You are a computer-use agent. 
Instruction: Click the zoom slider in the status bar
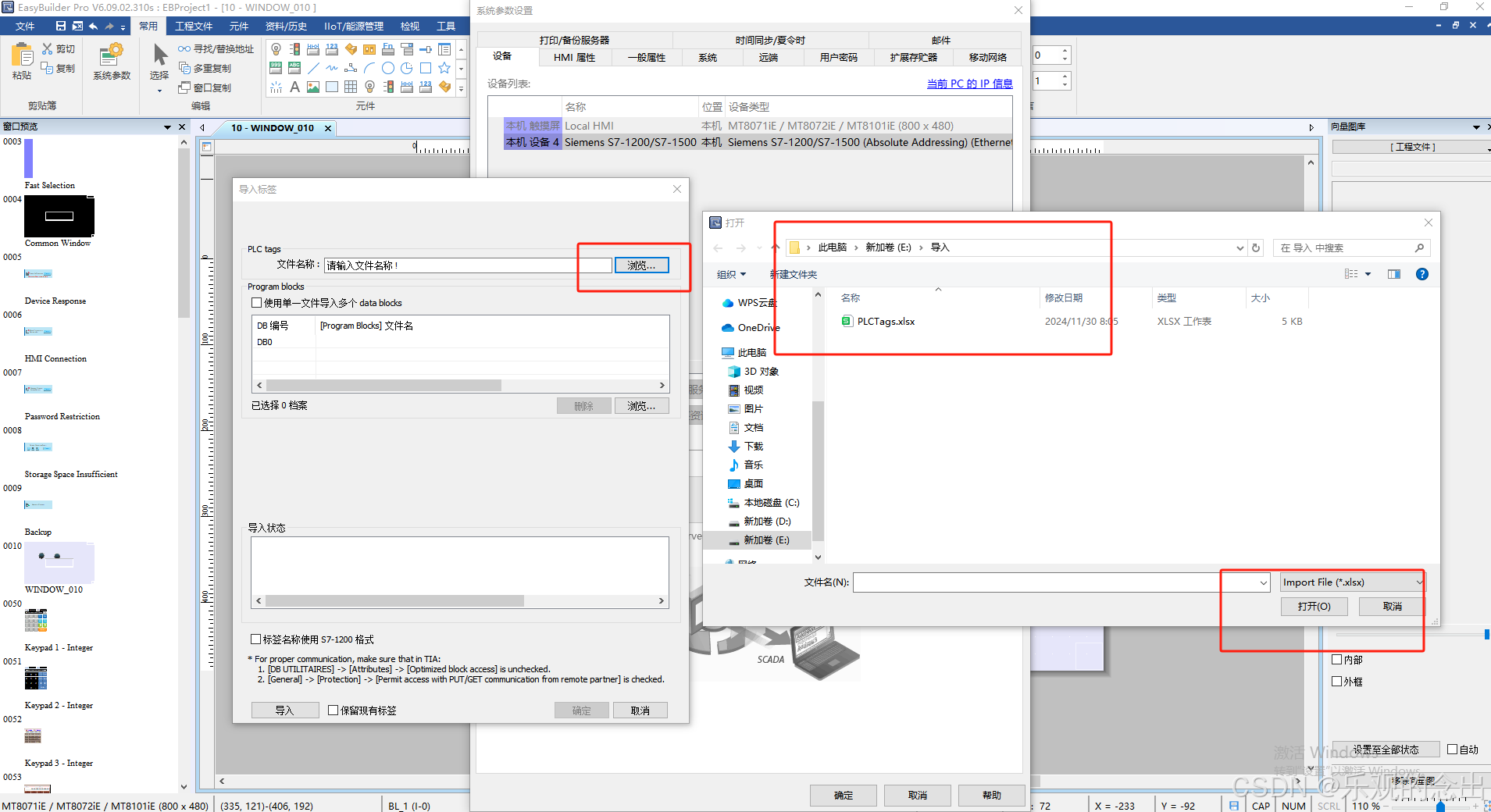[1441, 807]
